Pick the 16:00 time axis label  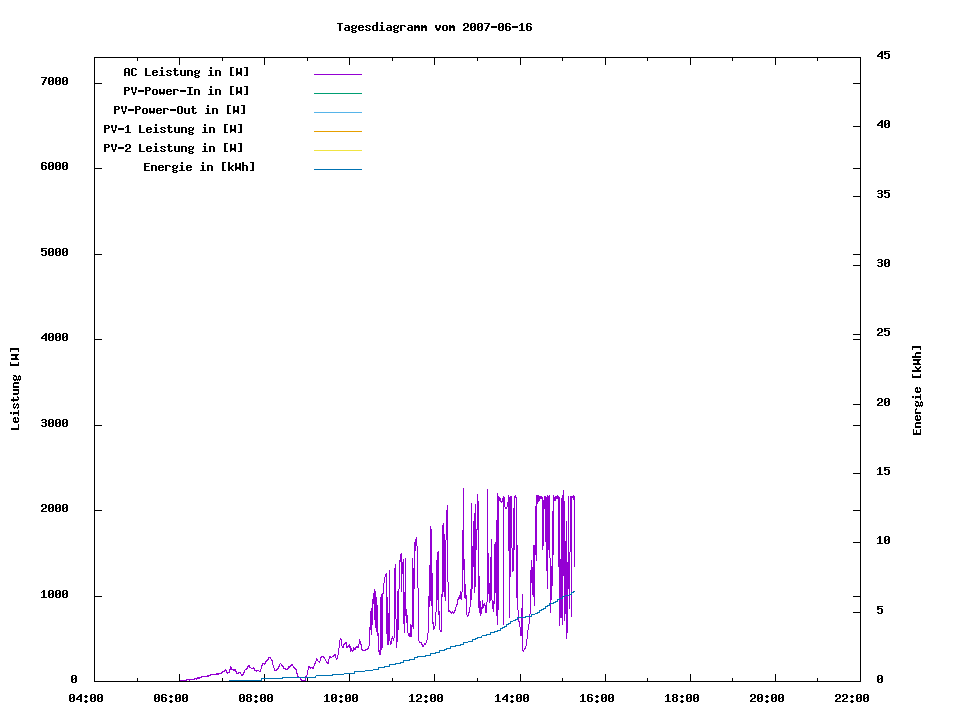click(597, 699)
